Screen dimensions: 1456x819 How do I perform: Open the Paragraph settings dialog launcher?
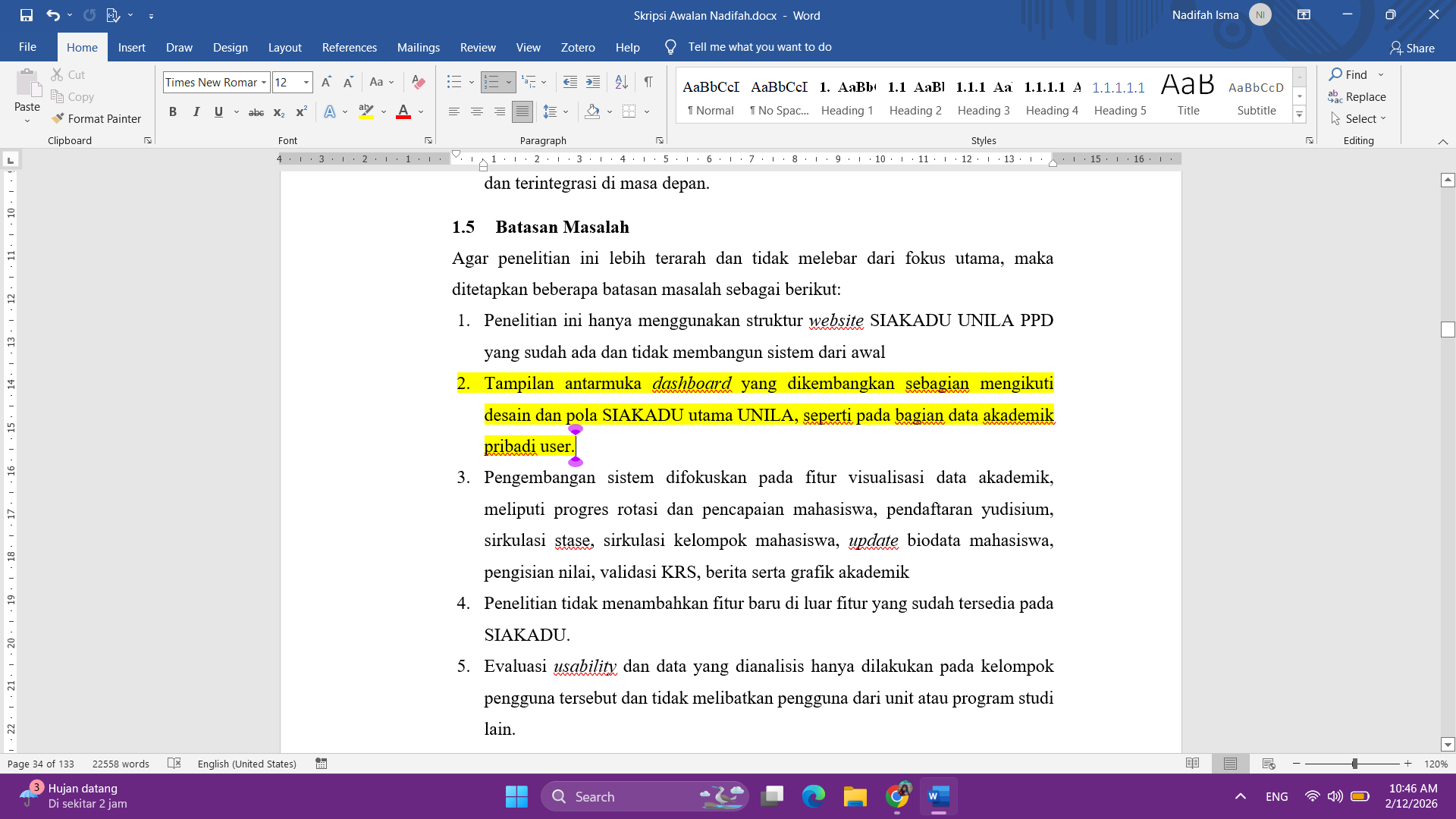click(x=659, y=140)
